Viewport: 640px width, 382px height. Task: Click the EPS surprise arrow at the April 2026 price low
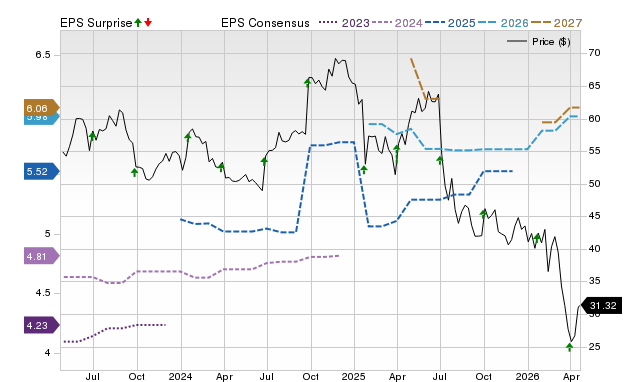[x=569, y=347]
